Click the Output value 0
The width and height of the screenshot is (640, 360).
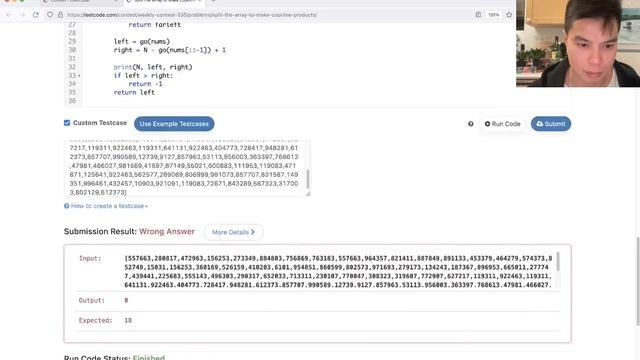[x=126, y=300]
